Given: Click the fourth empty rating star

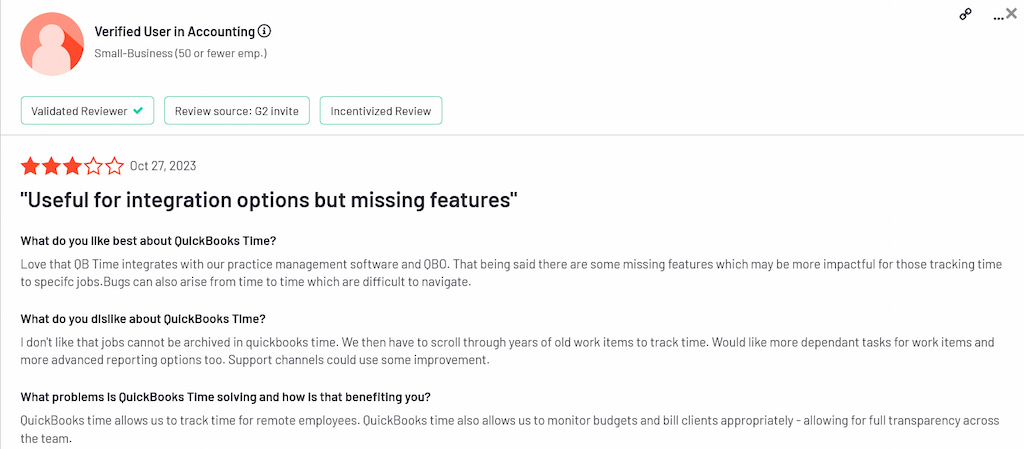Looking at the screenshot, I should (x=93, y=166).
